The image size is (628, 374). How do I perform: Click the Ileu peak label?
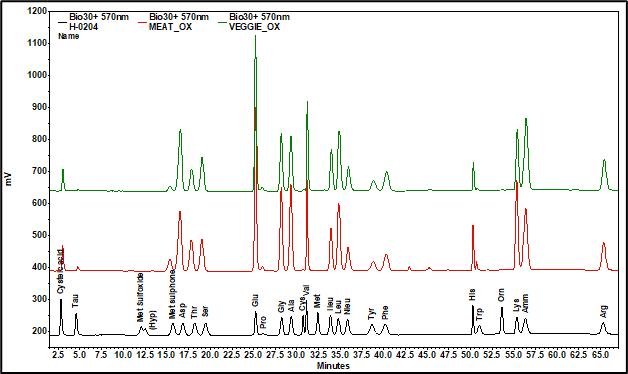330,304
